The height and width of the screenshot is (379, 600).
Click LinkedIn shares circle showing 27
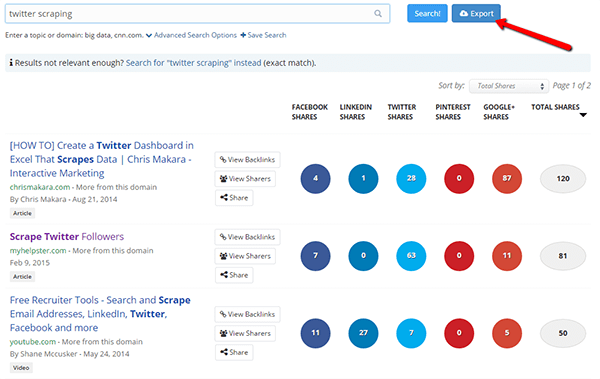tap(363, 333)
